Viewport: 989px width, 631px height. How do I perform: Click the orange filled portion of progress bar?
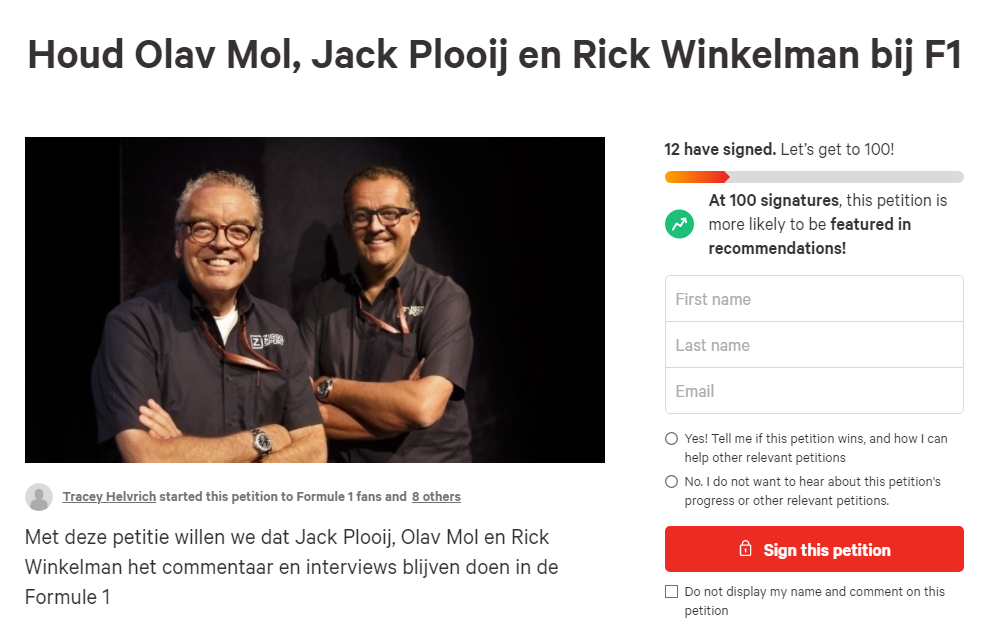coord(697,177)
